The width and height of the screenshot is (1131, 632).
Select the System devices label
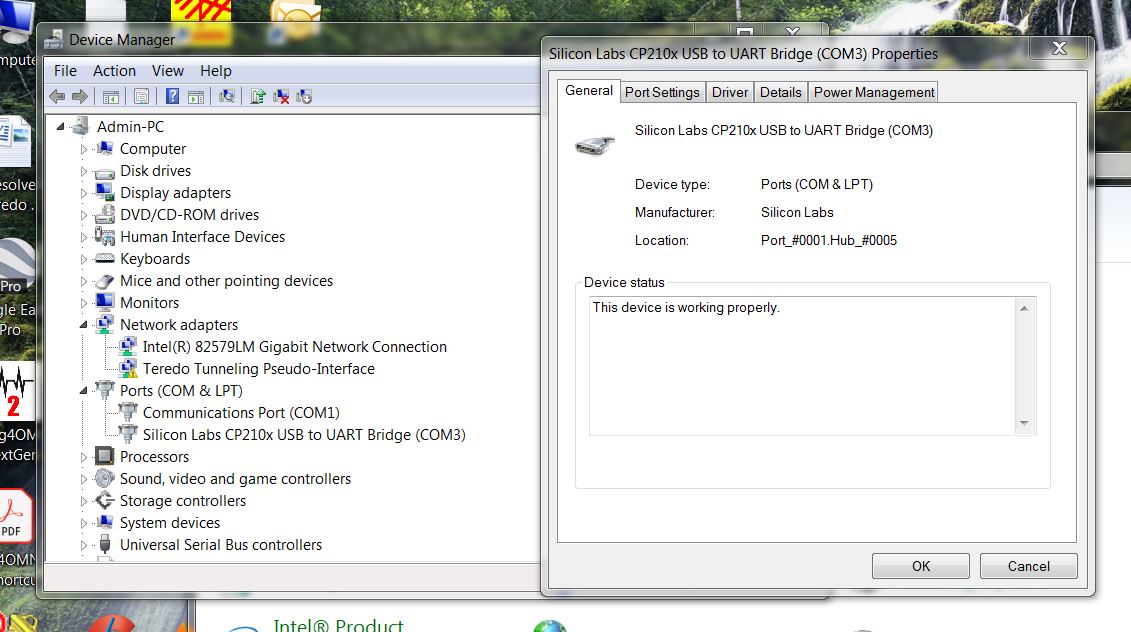click(170, 523)
